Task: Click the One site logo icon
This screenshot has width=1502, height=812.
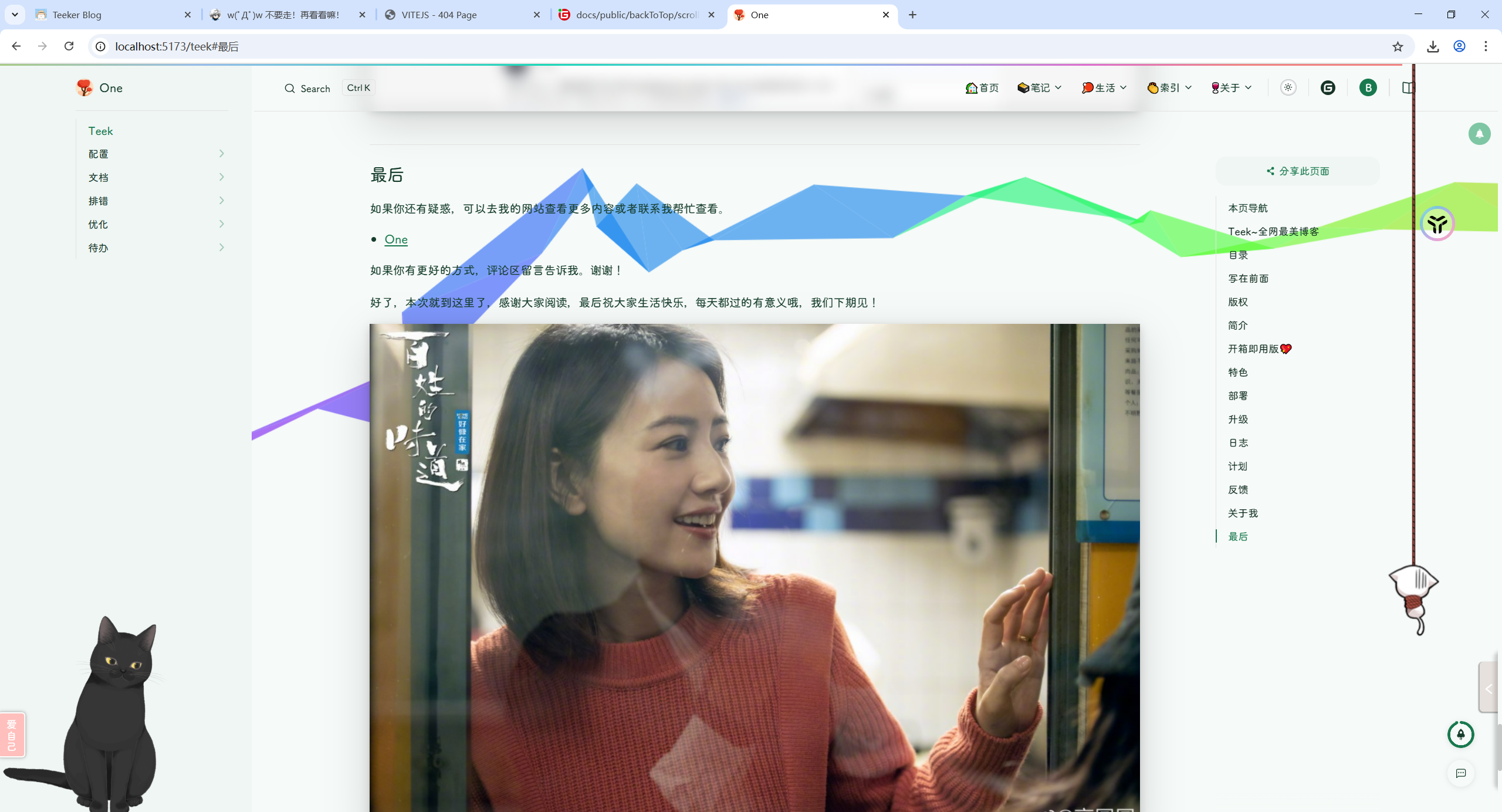Action: coord(84,87)
